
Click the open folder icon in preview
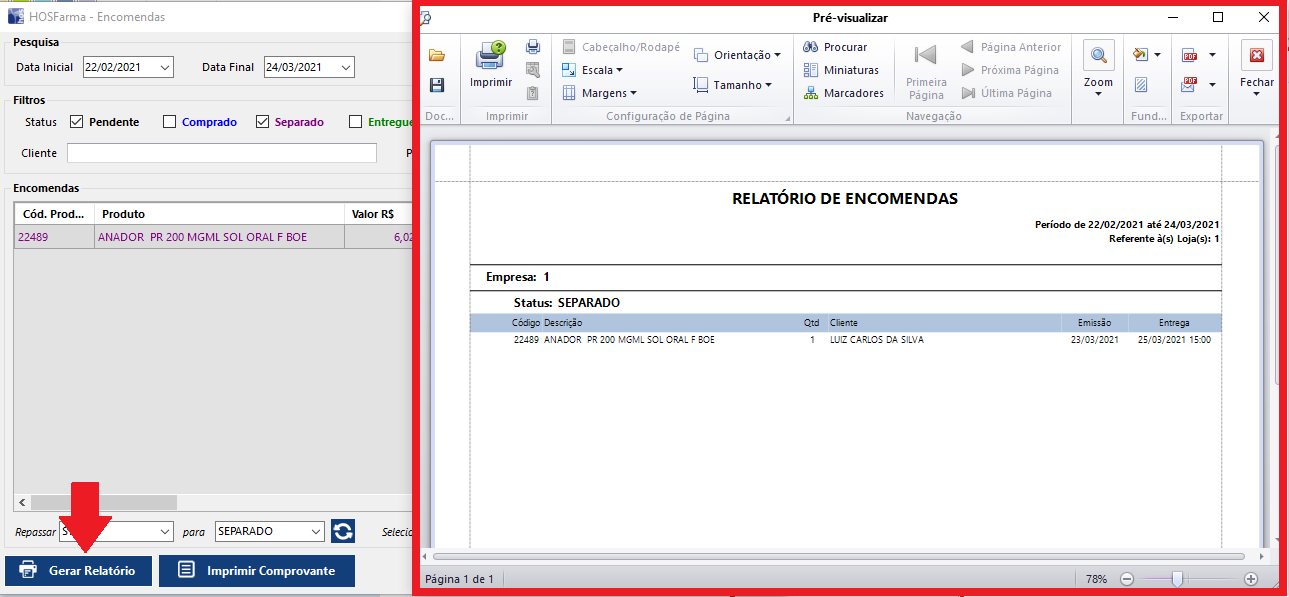[437, 55]
